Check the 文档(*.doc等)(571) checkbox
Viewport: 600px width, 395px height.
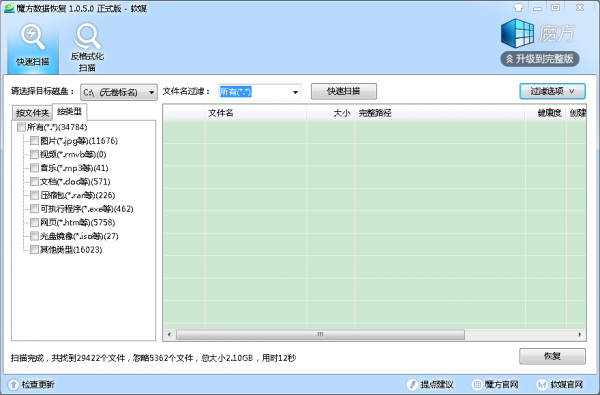click(34, 181)
